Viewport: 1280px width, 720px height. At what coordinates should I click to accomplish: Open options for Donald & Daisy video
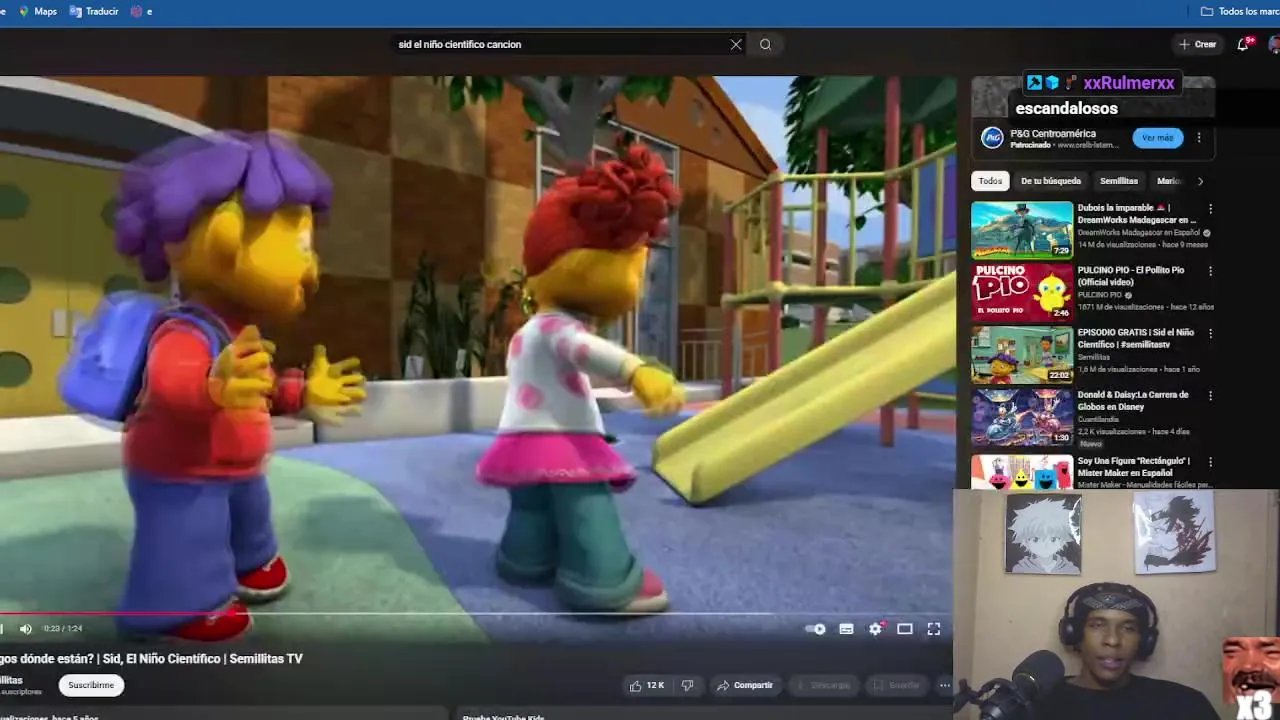(x=1210, y=396)
